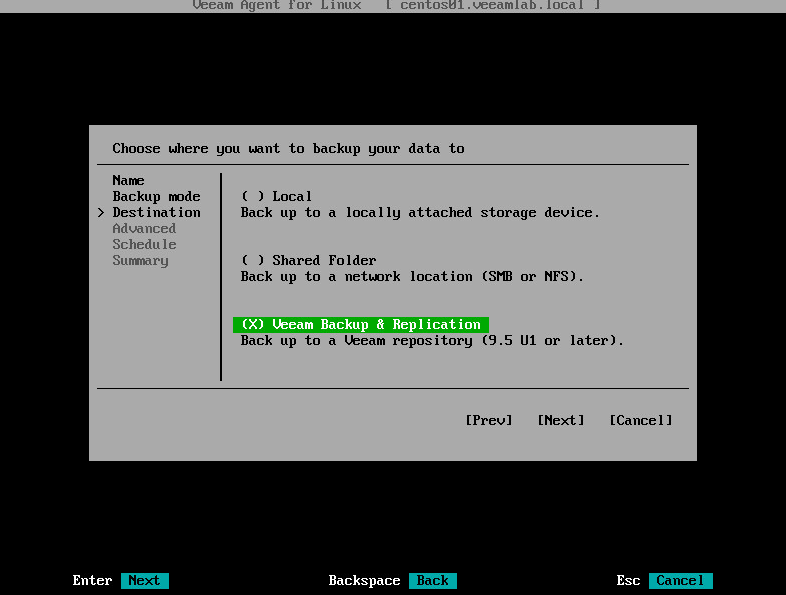Screen dimensions: 786x595
Task: Click the 'Backspace' key label at bottom
Action: coord(364,580)
